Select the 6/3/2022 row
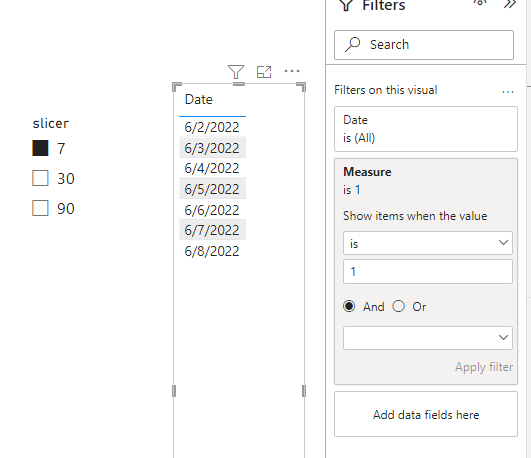 click(212, 148)
